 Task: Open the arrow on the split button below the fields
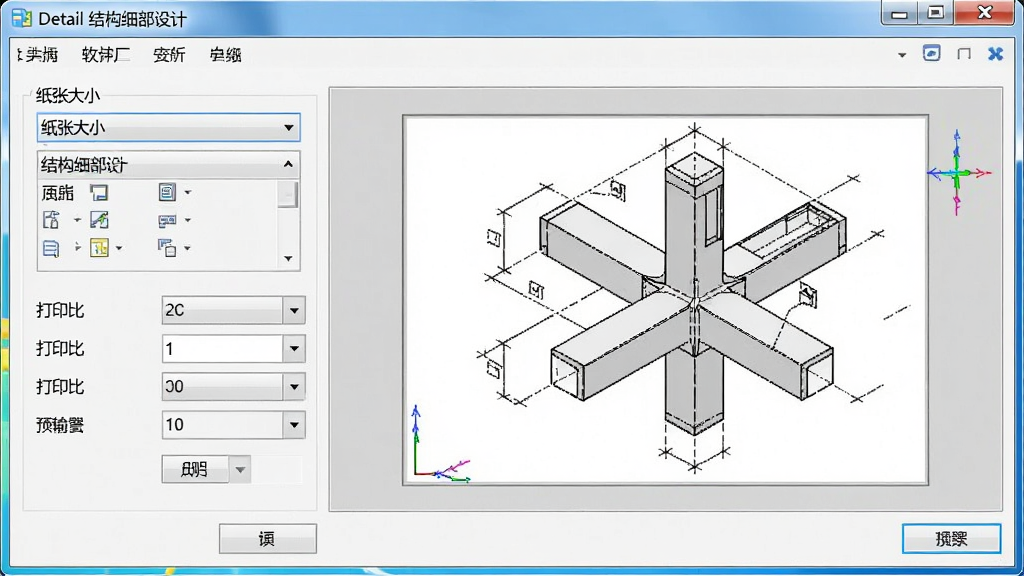[240, 470]
